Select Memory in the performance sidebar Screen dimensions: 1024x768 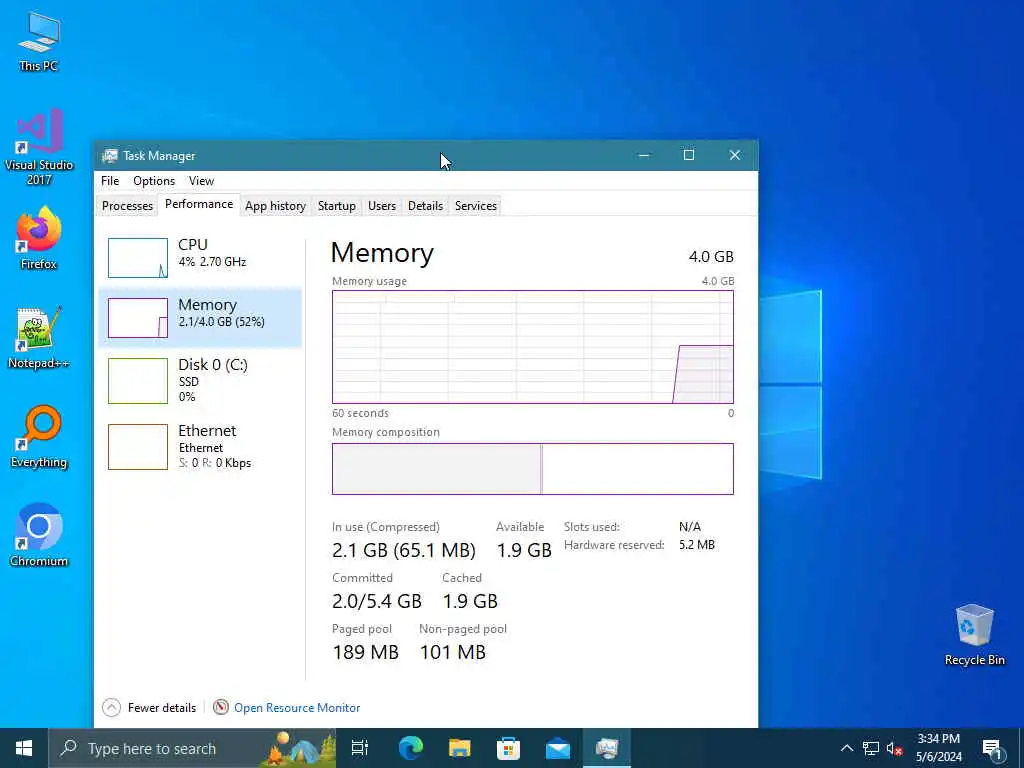[x=200, y=318]
